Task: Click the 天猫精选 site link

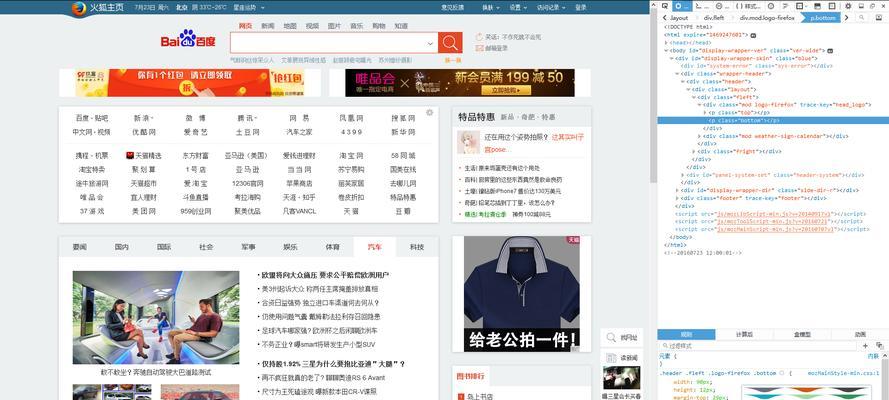Action: click(144, 155)
